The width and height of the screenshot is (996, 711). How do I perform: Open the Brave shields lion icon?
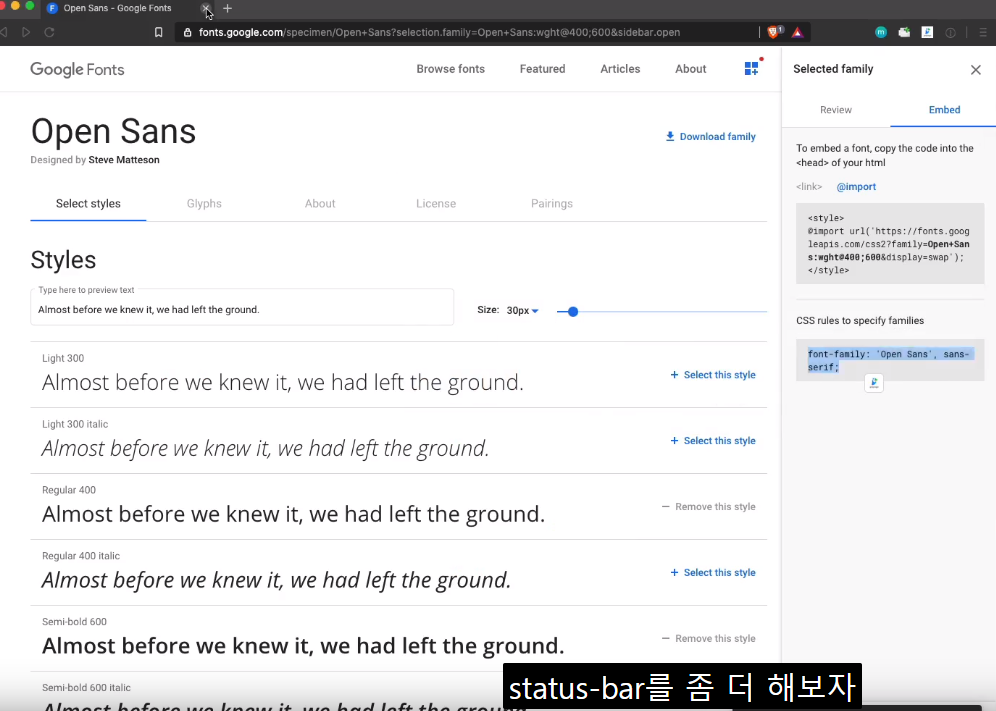[x=774, y=32]
